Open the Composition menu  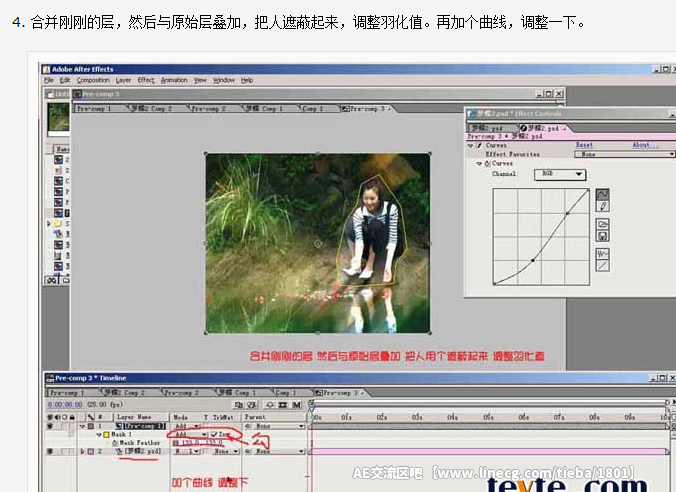[x=93, y=81]
